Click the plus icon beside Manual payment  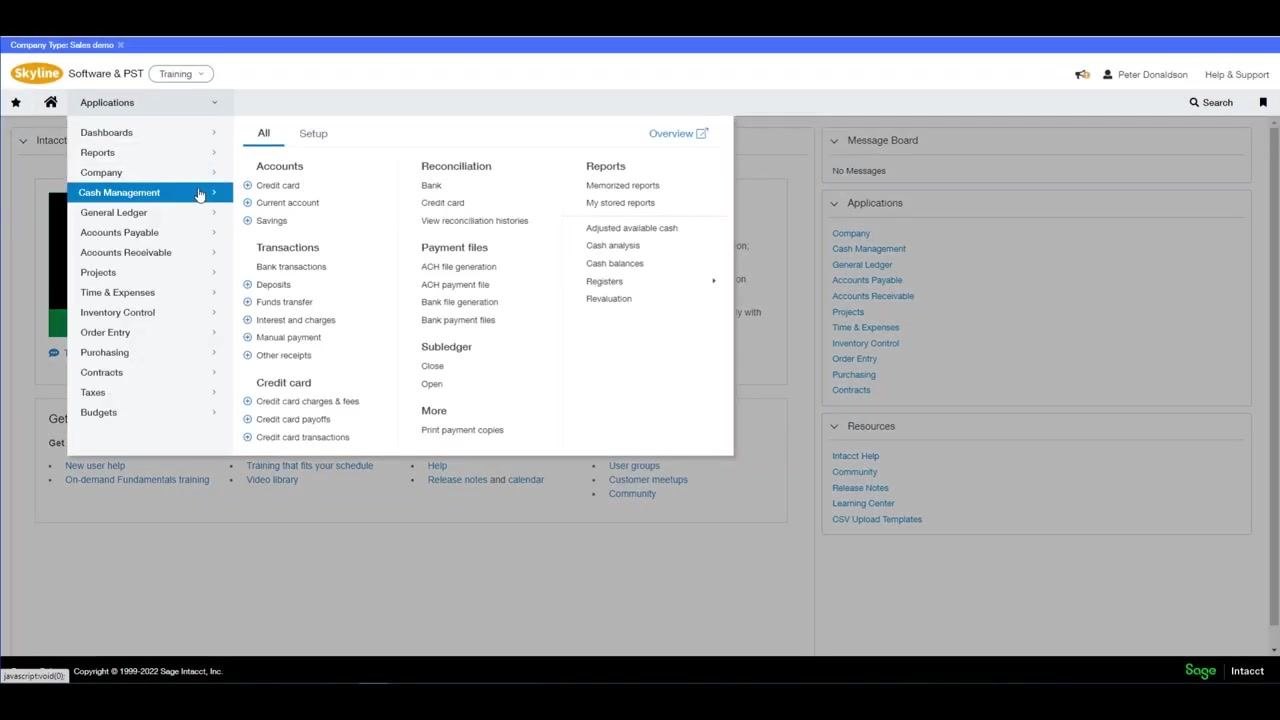tap(248, 338)
